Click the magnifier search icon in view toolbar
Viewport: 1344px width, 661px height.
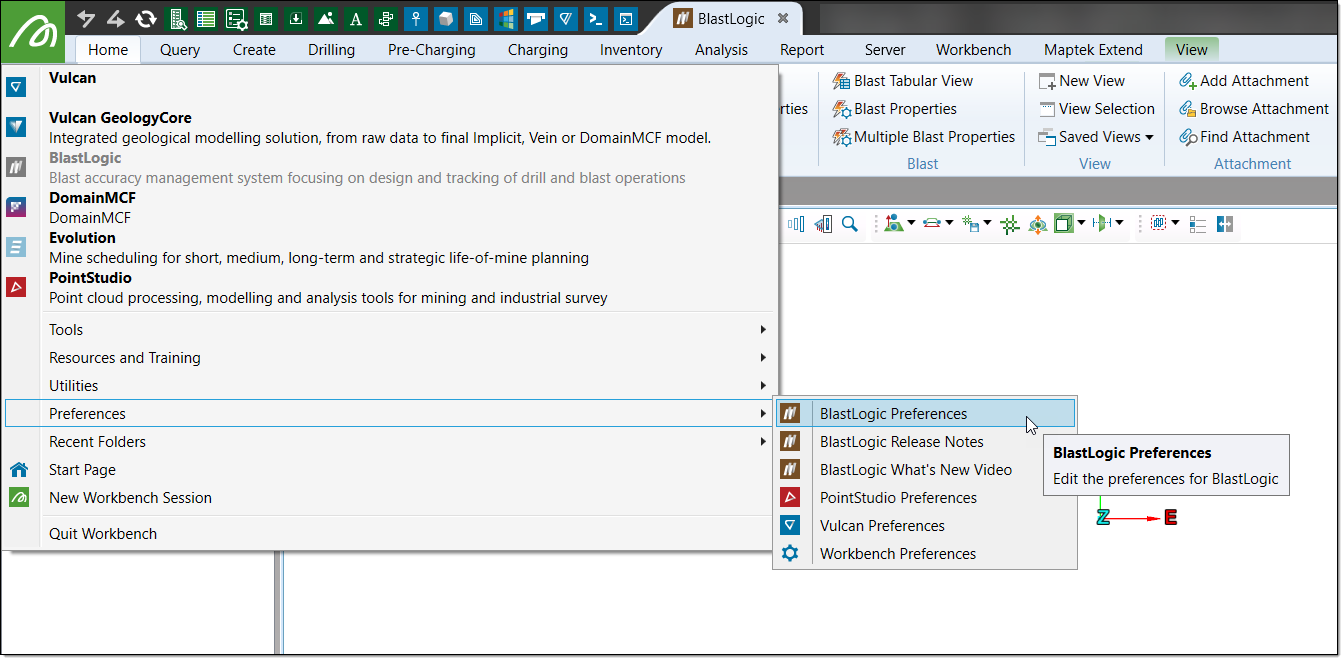pos(849,224)
